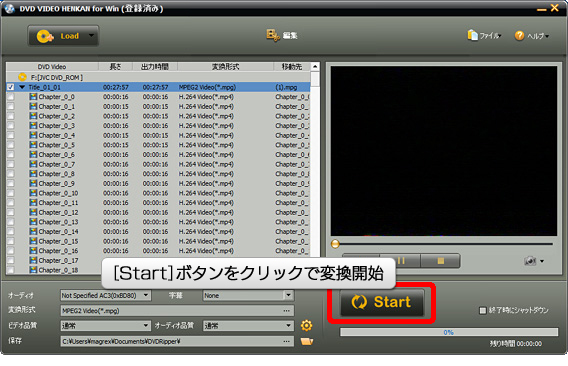568x366 pixels.
Task: Uncheck the Title_01_01 checkbox
Action: pos(11,87)
